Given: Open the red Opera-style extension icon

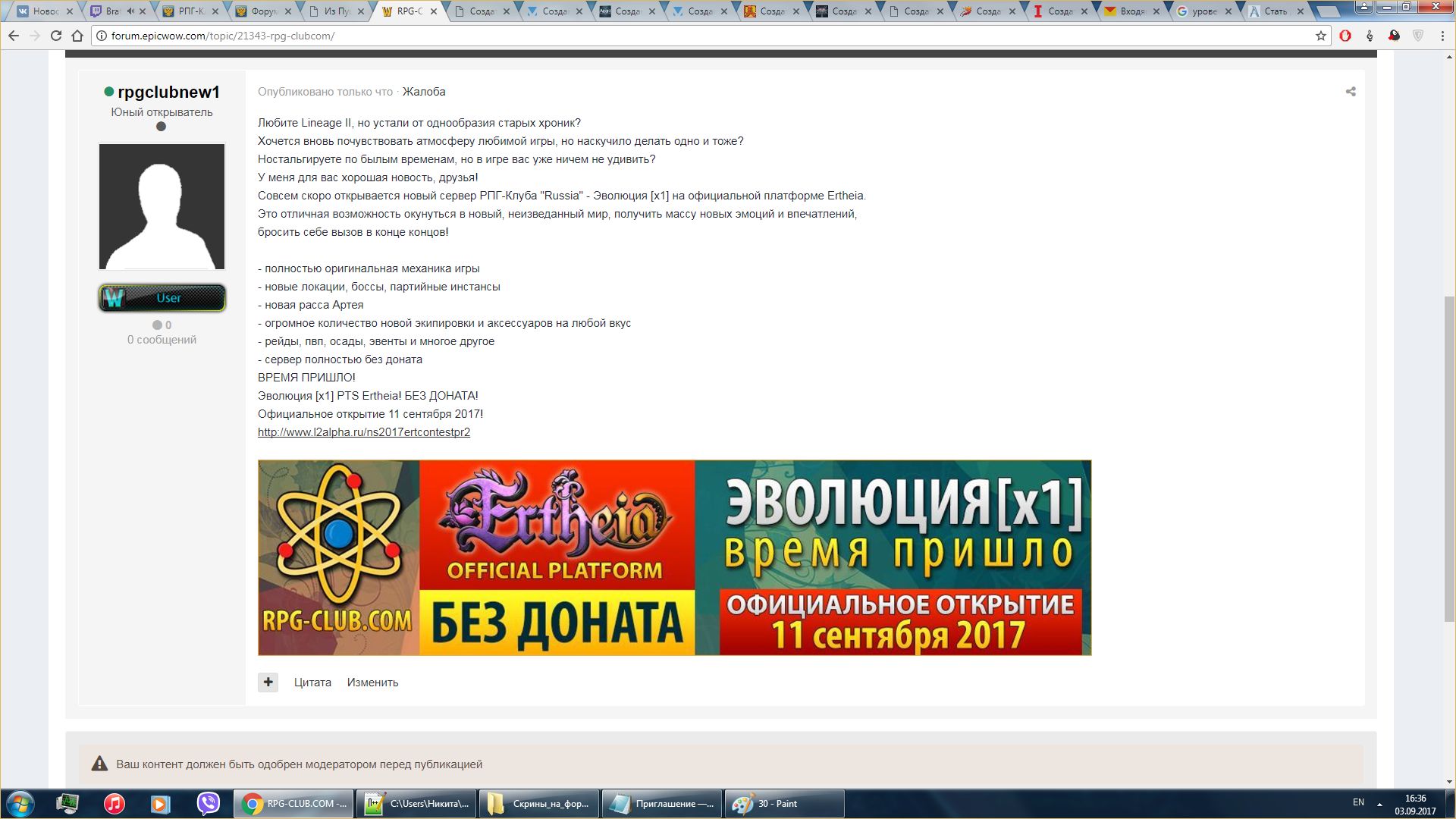Looking at the screenshot, I should (x=1345, y=36).
